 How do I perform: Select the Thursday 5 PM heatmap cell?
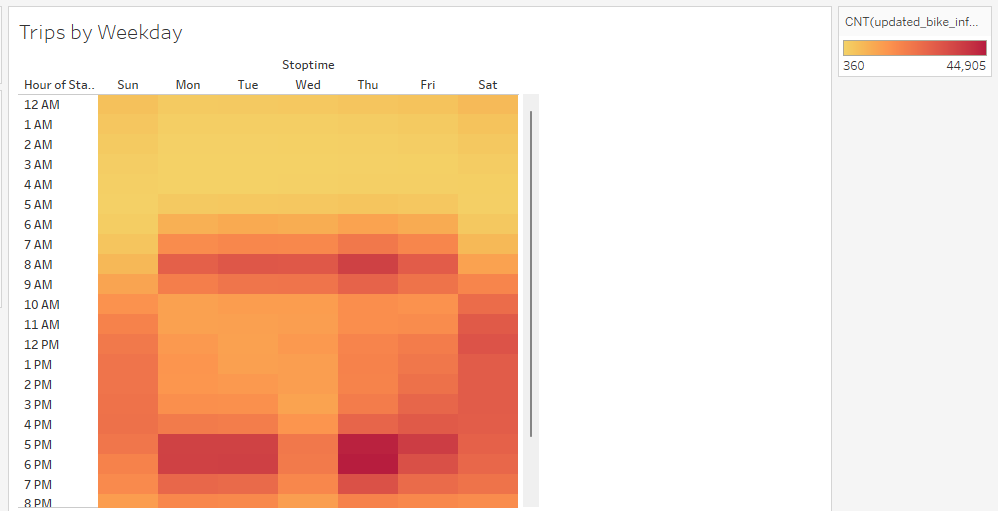[368, 444]
